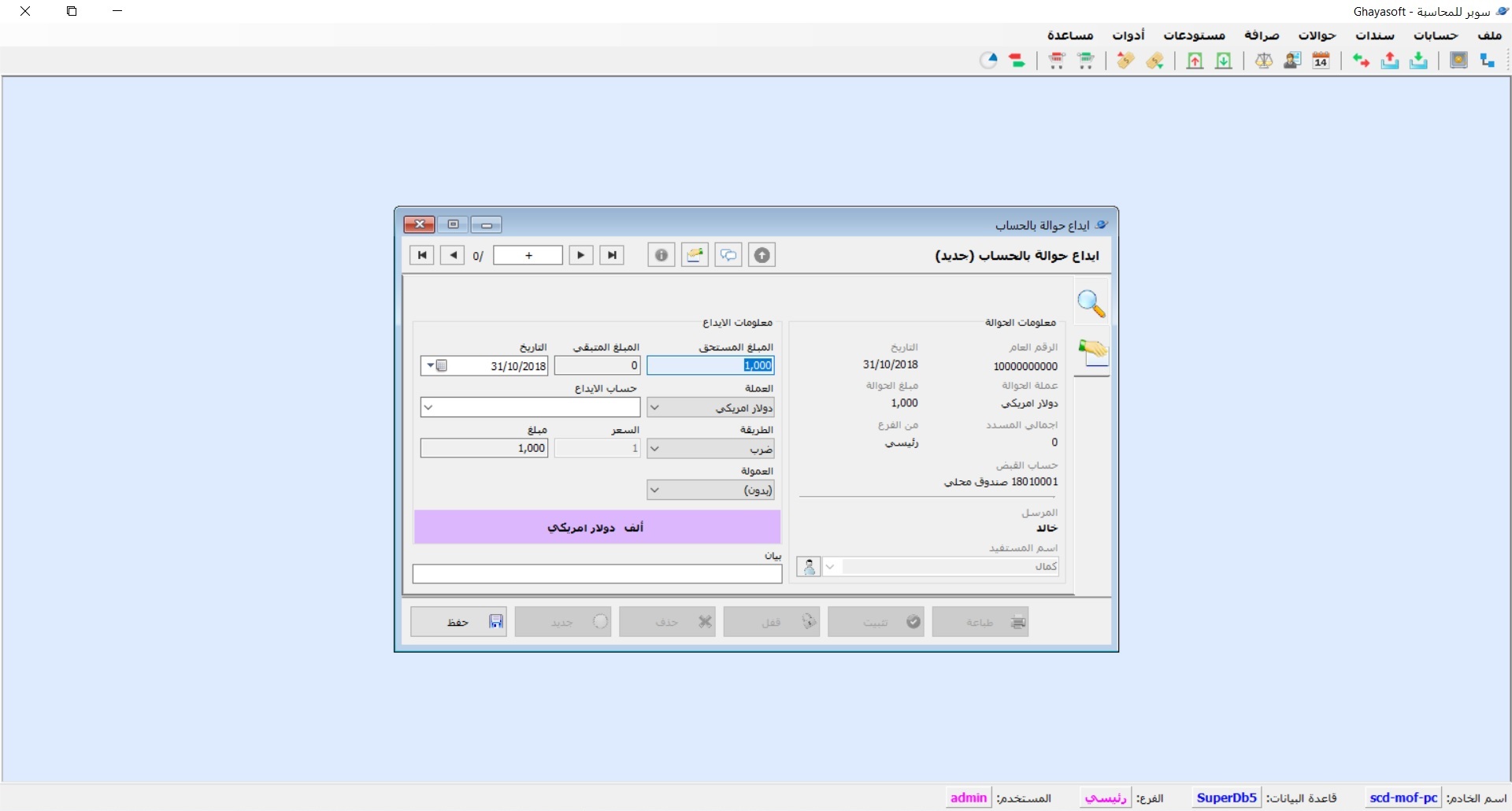
Task: Open the أدوات menu
Action: pyautogui.click(x=1128, y=35)
